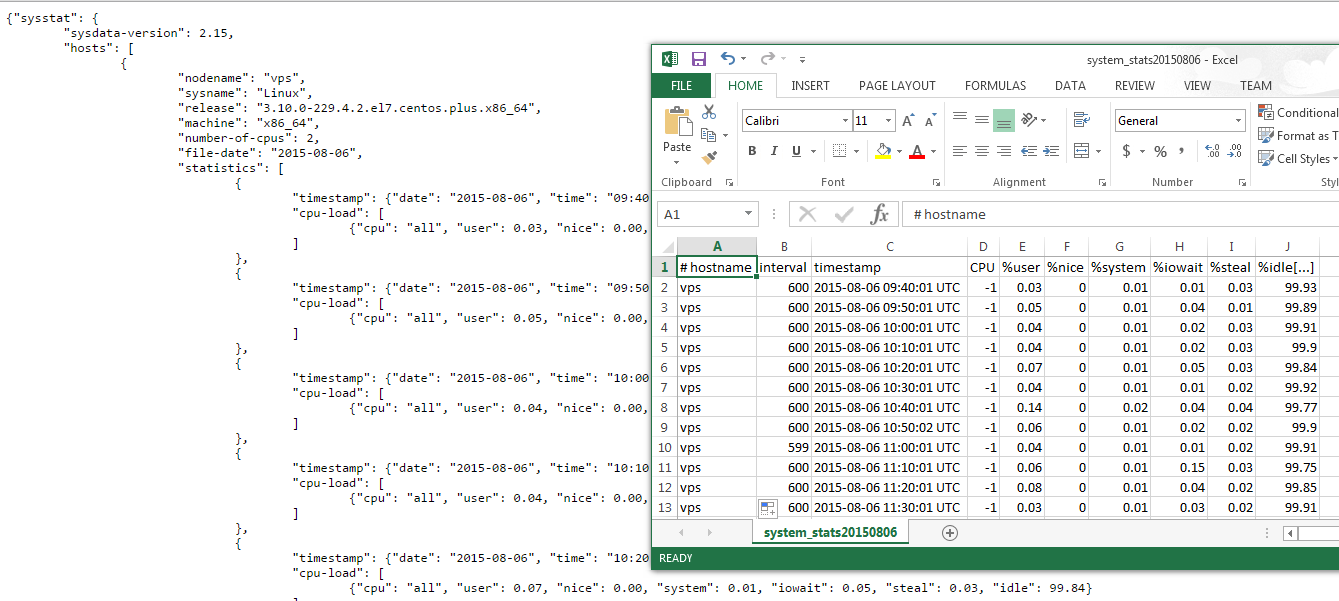Click the Wrap Text icon
Screen dimensions: 1339x601
(x=1081, y=120)
